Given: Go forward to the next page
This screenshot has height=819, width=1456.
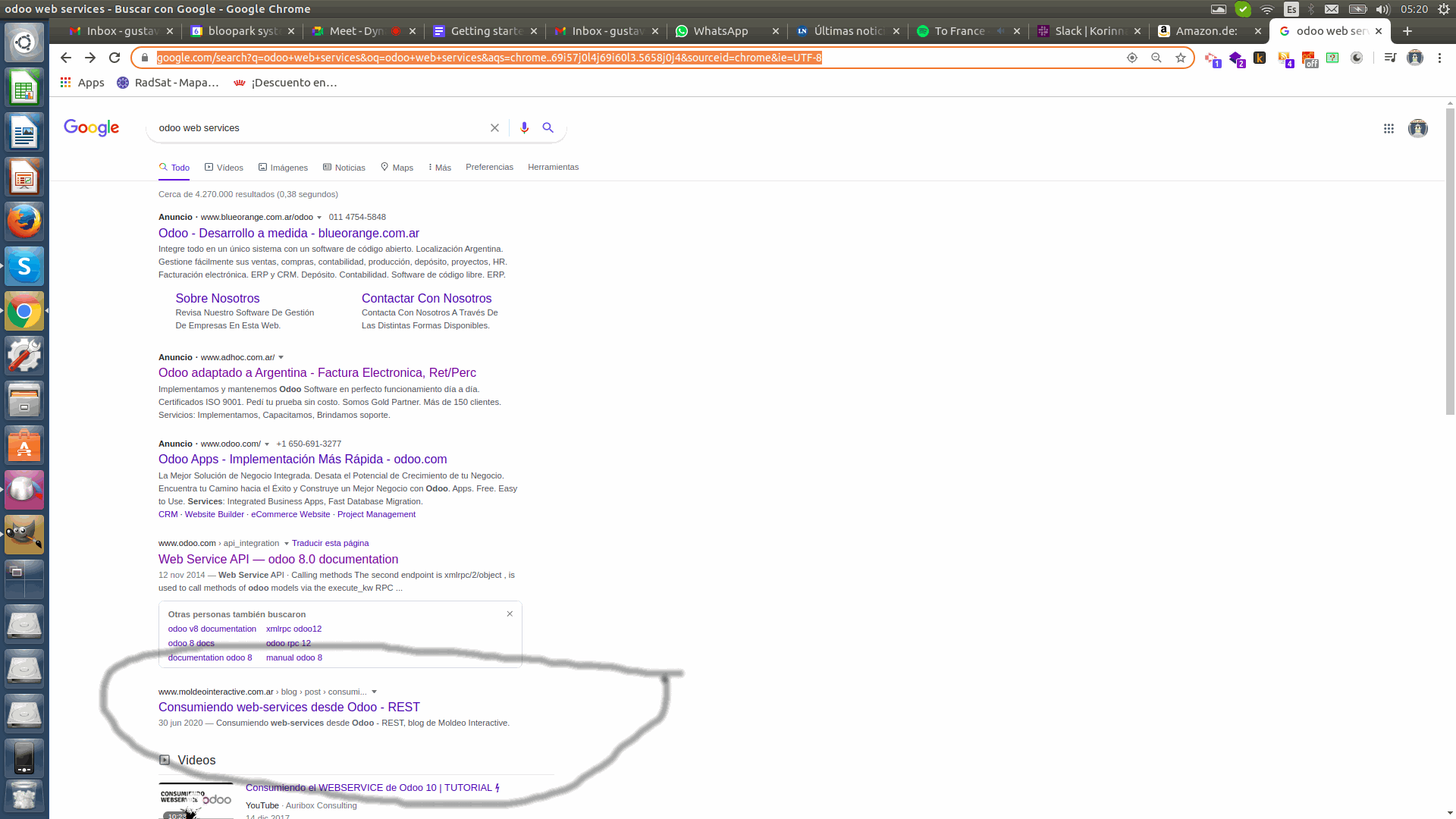Looking at the screenshot, I should [90, 58].
